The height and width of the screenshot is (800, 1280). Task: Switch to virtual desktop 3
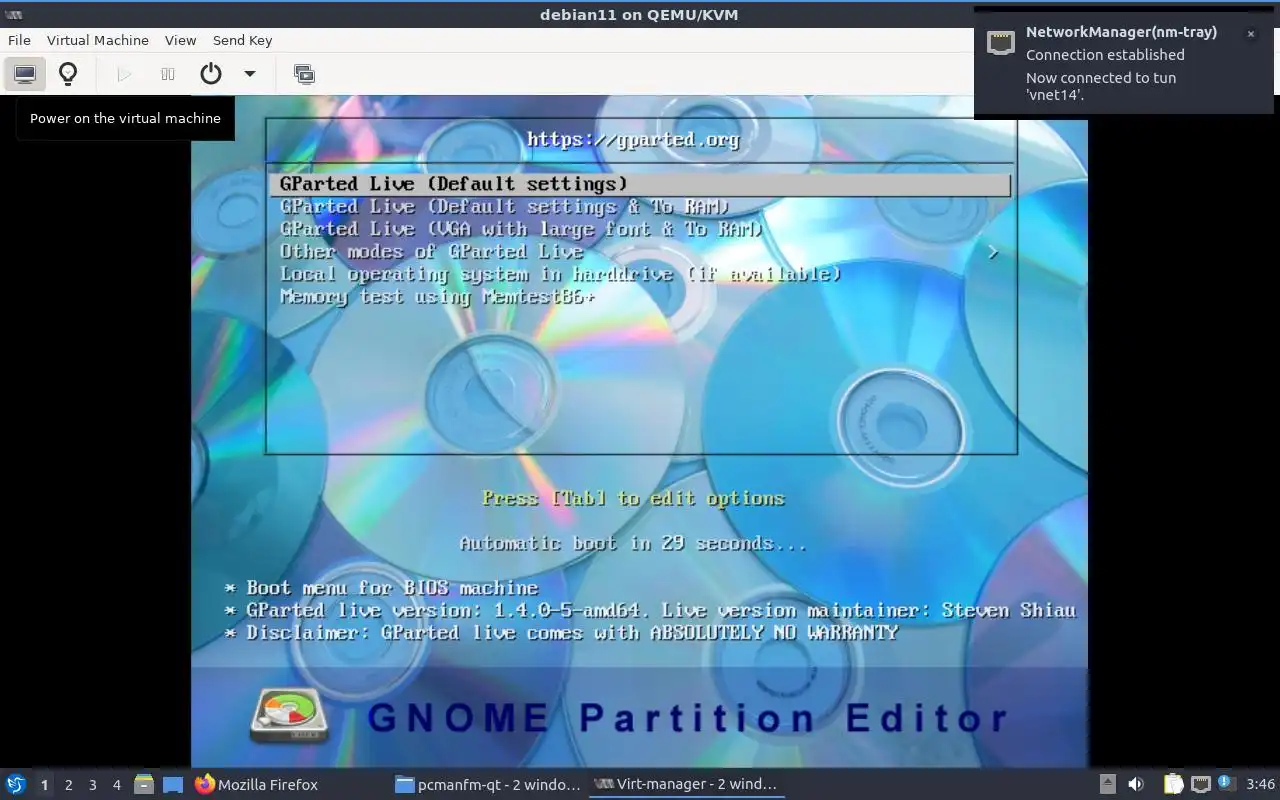click(x=93, y=785)
